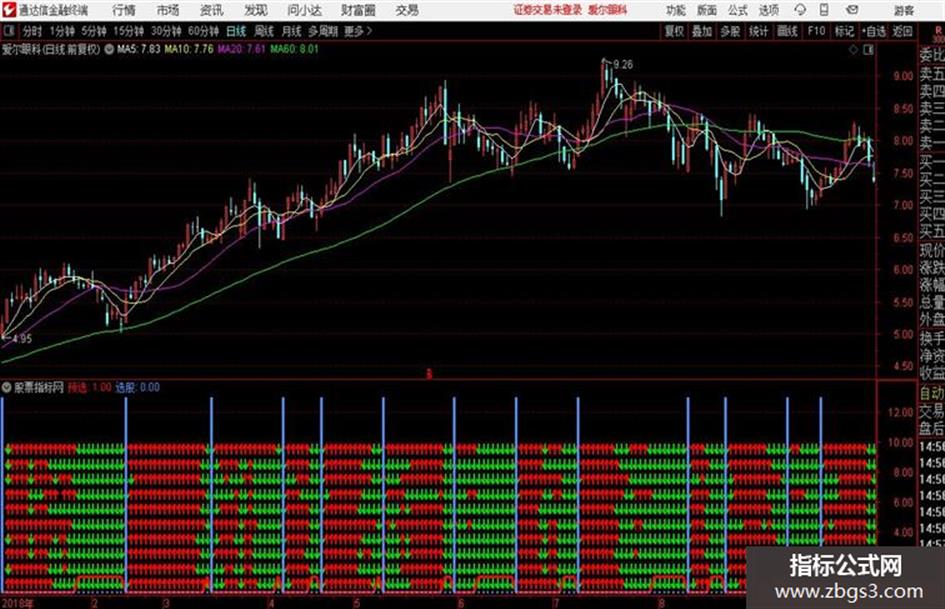Click the 证券交易未登录 login link
This screenshot has width=945, height=609.
[x=548, y=10]
